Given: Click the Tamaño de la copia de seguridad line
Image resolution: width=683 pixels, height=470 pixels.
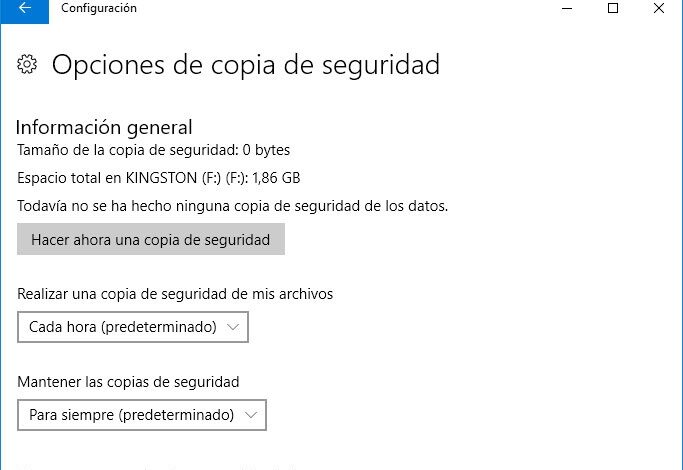Looking at the screenshot, I should (x=153, y=150).
